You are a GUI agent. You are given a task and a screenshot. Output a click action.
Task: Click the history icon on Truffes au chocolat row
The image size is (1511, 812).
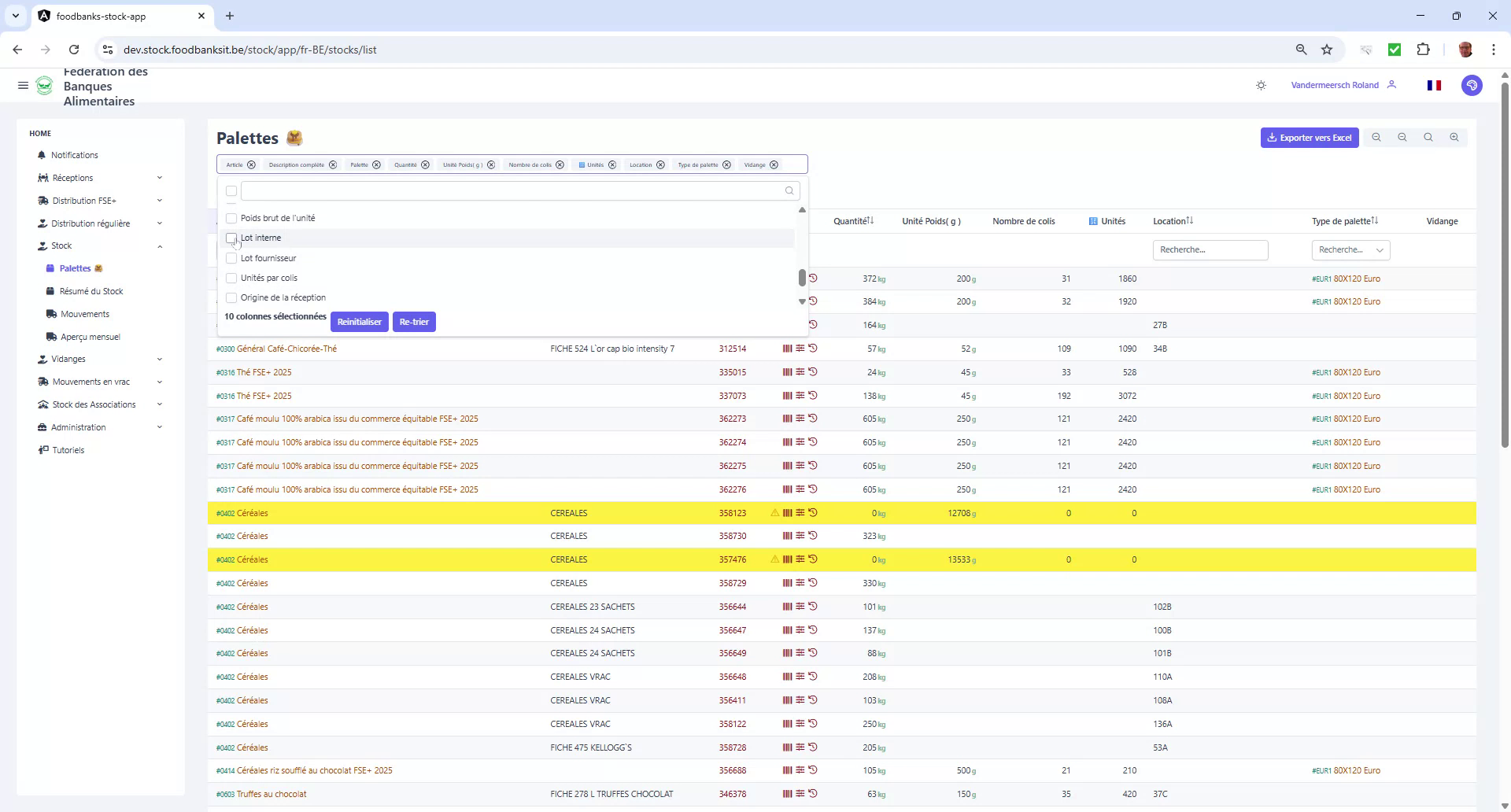pos(815,794)
